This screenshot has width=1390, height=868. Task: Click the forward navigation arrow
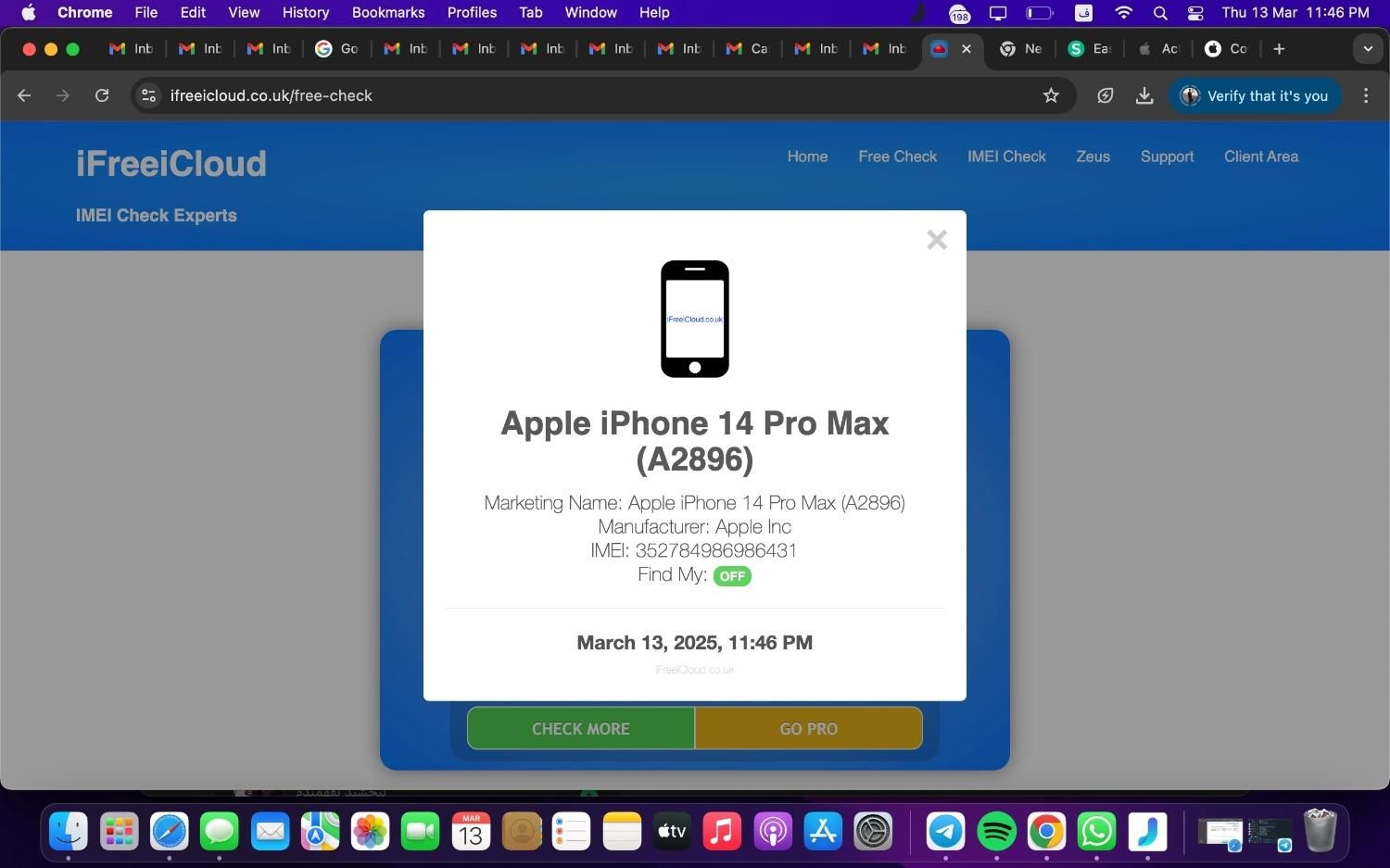63,95
